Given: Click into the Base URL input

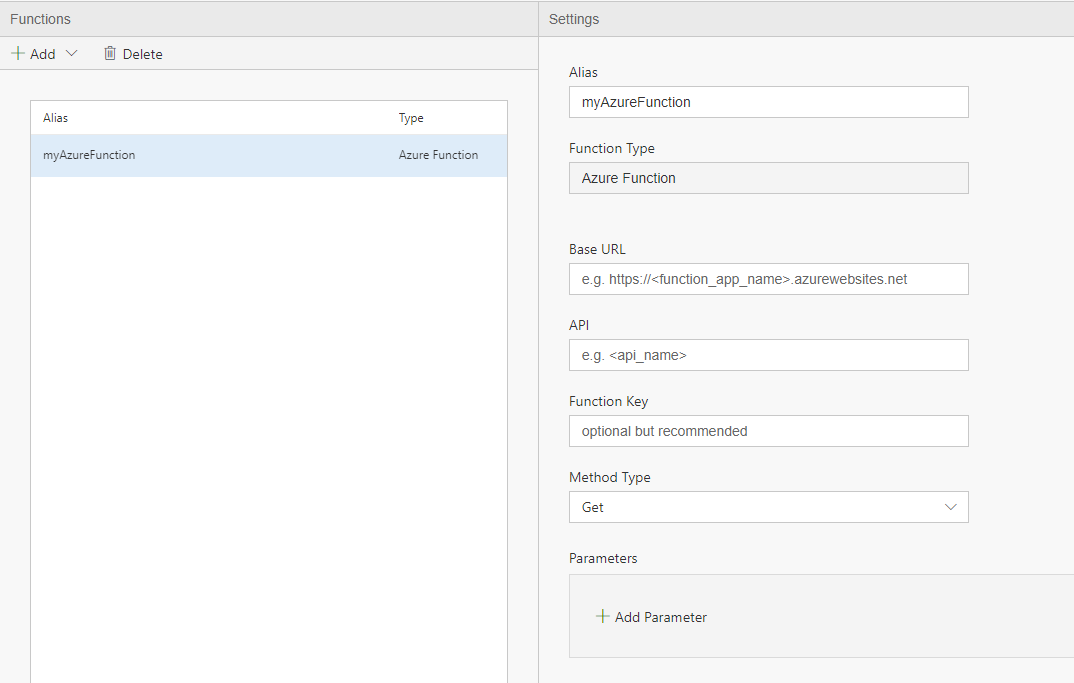Looking at the screenshot, I should click(768, 279).
